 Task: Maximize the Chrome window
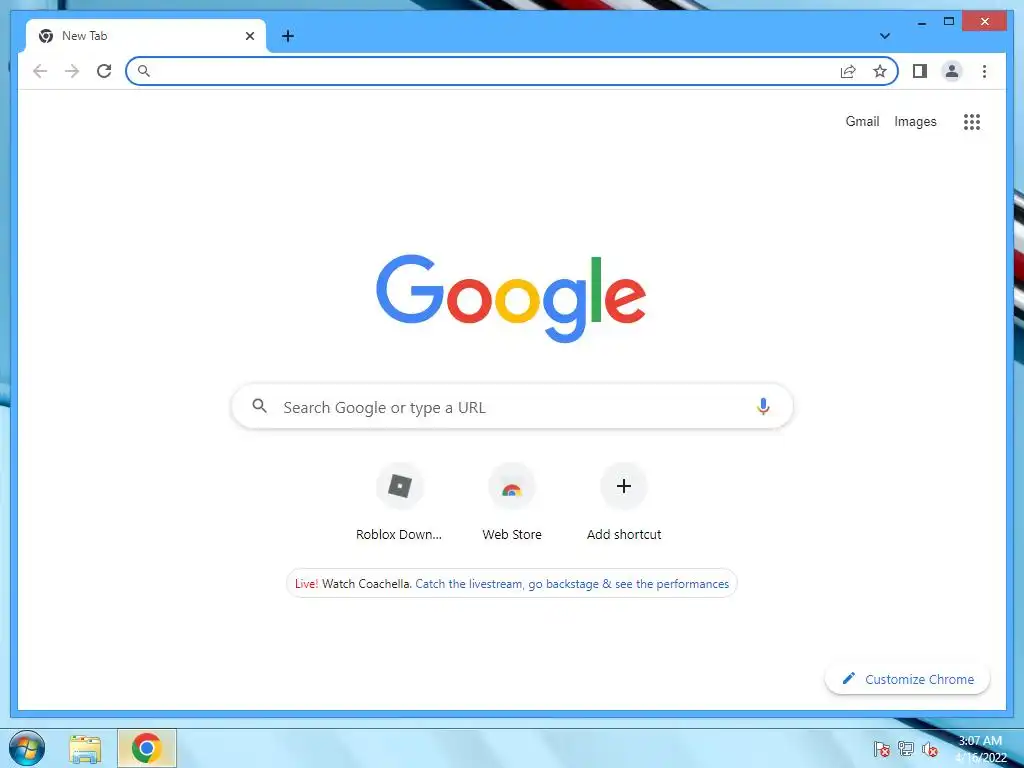[949, 22]
